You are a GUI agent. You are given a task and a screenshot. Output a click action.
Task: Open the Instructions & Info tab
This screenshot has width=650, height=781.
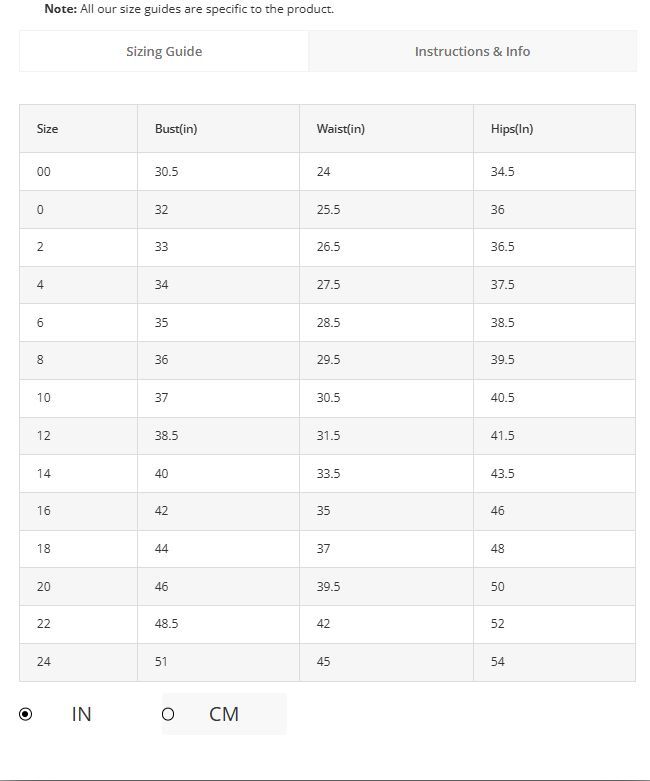pos(472,51)
